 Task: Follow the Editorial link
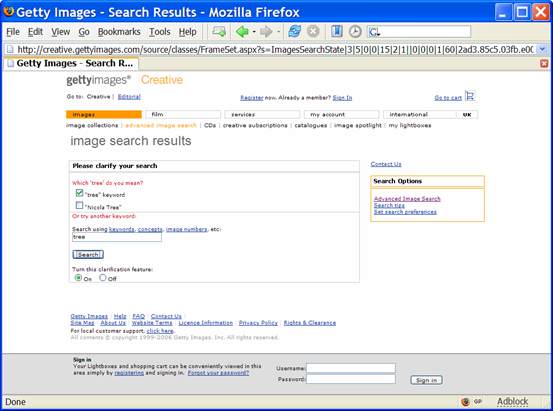click(x=129, y=97)
